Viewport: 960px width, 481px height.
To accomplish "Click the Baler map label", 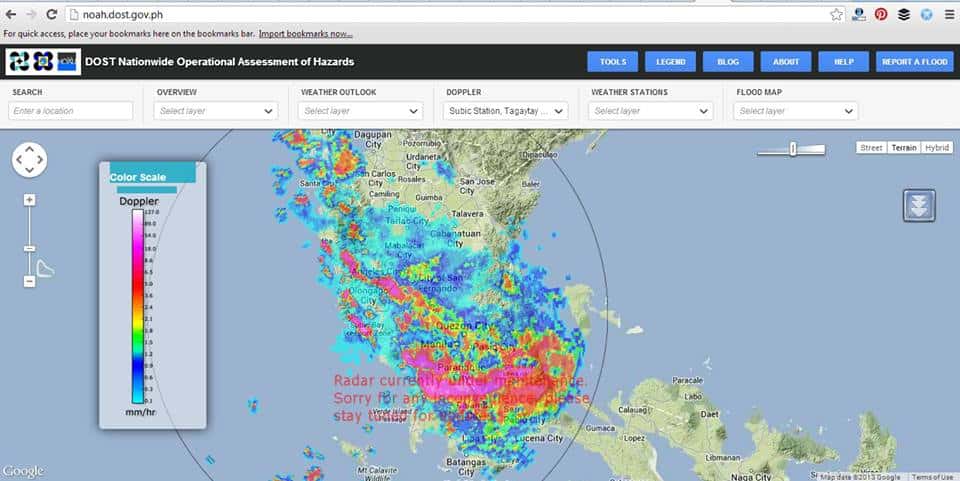I will [530, 184].
